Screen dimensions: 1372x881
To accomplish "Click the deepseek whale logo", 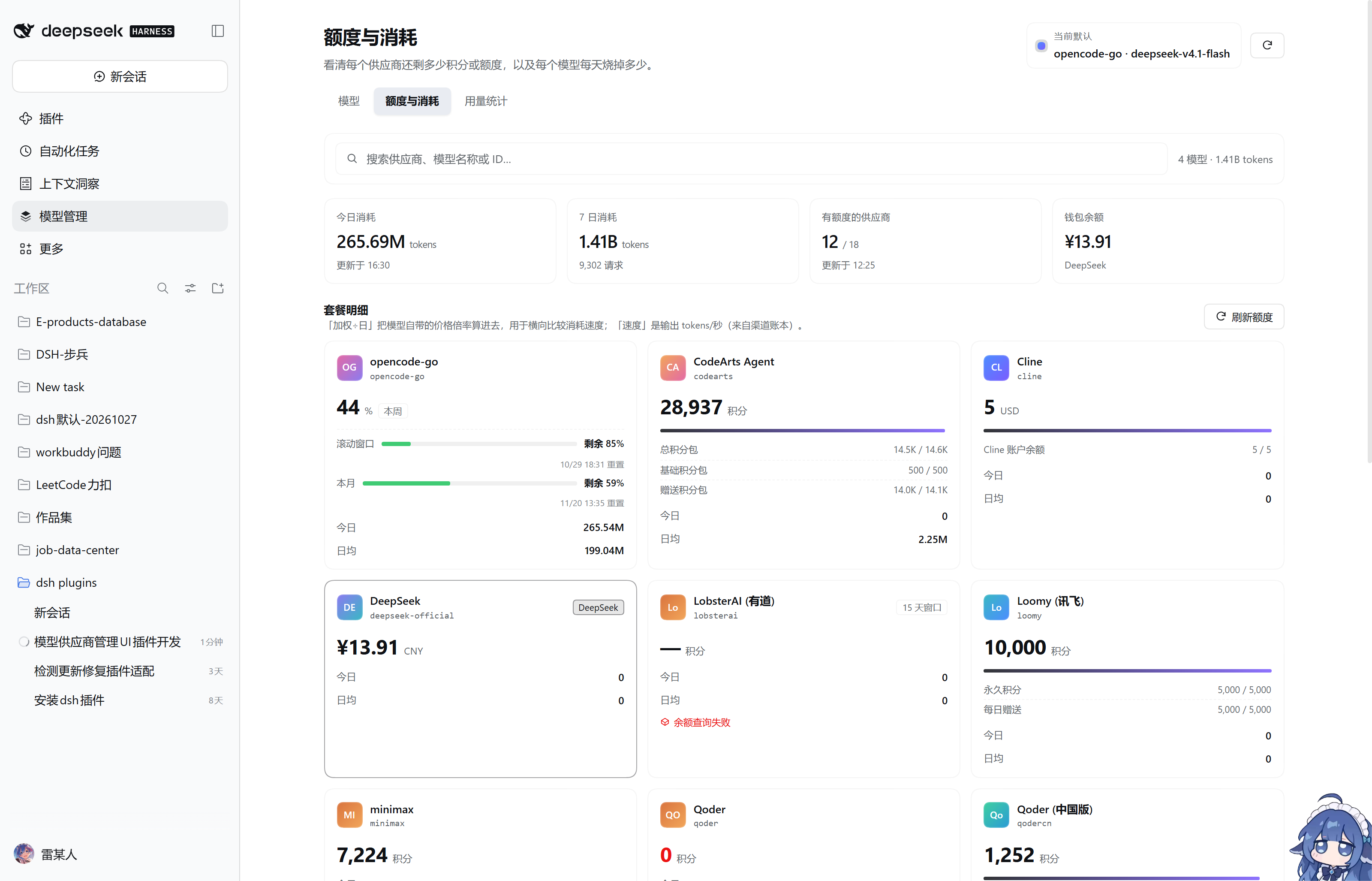I will click(x=24, y=30).
